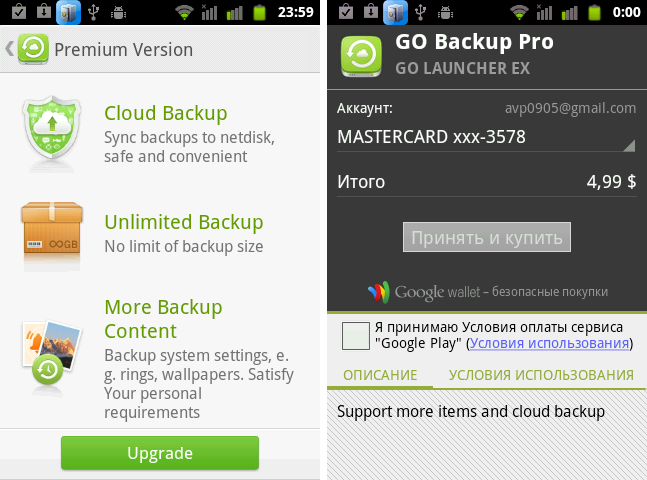Tap the Итого 4,99 $ total row

tap(486, 182)
